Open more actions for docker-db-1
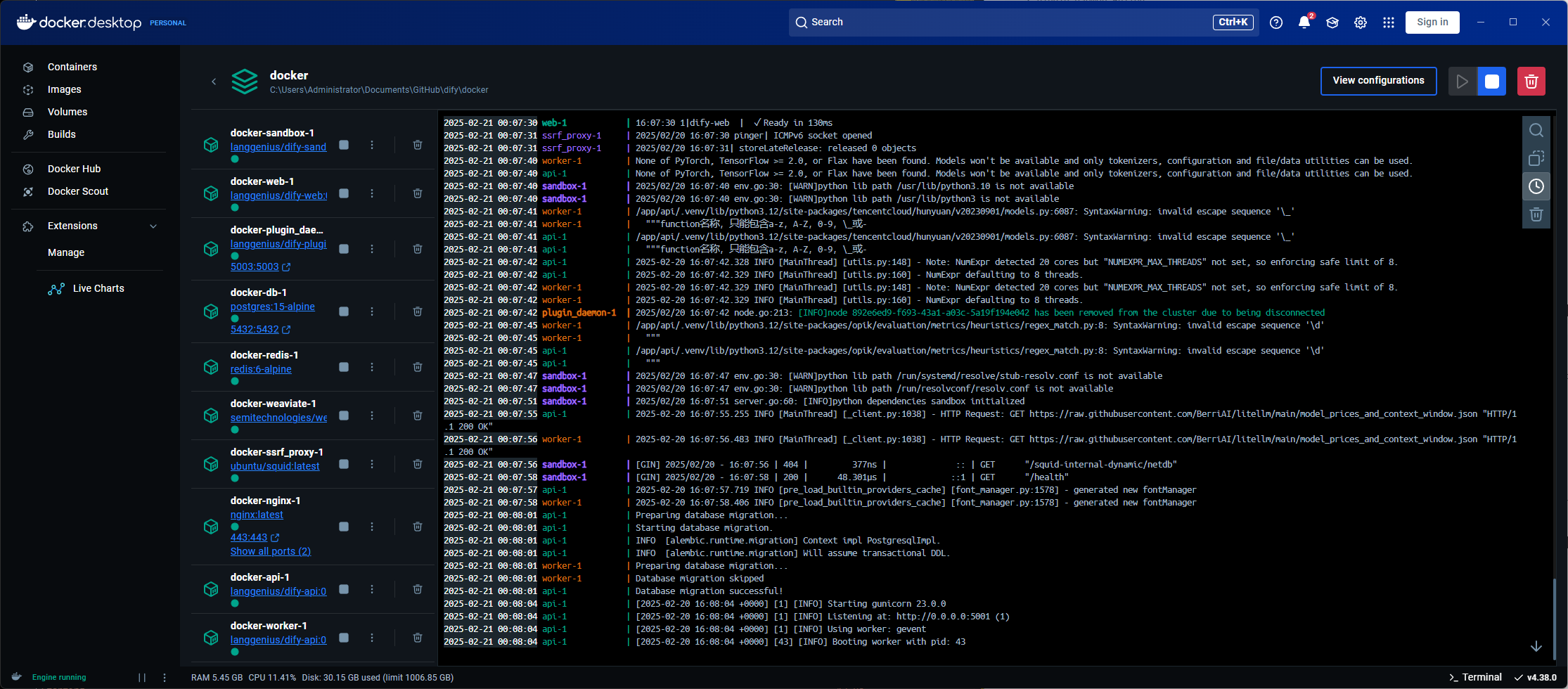This screenshot has height=689, width=1568. click(372, 311)
